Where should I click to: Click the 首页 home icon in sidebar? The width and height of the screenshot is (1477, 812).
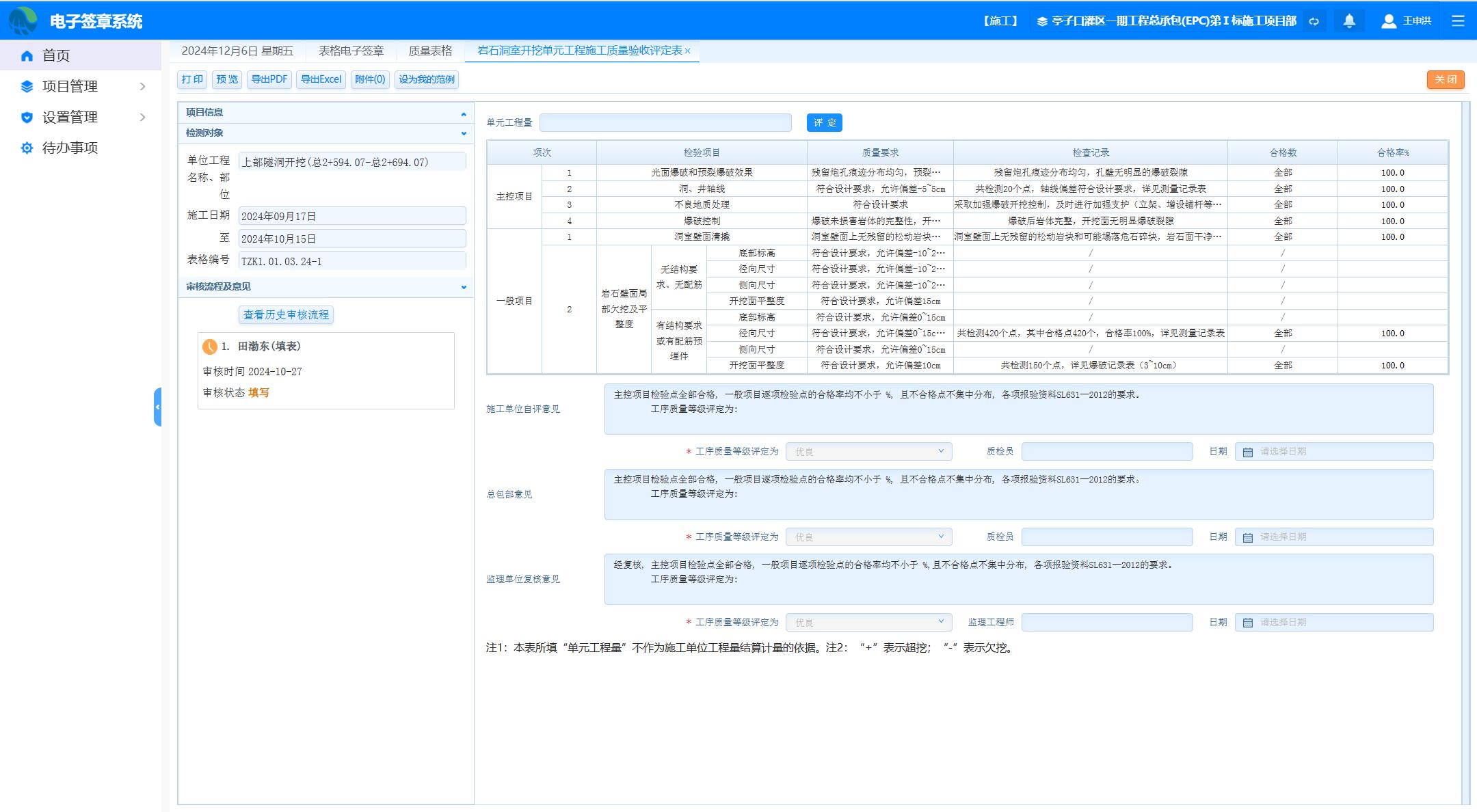click(x=27, y=56)
